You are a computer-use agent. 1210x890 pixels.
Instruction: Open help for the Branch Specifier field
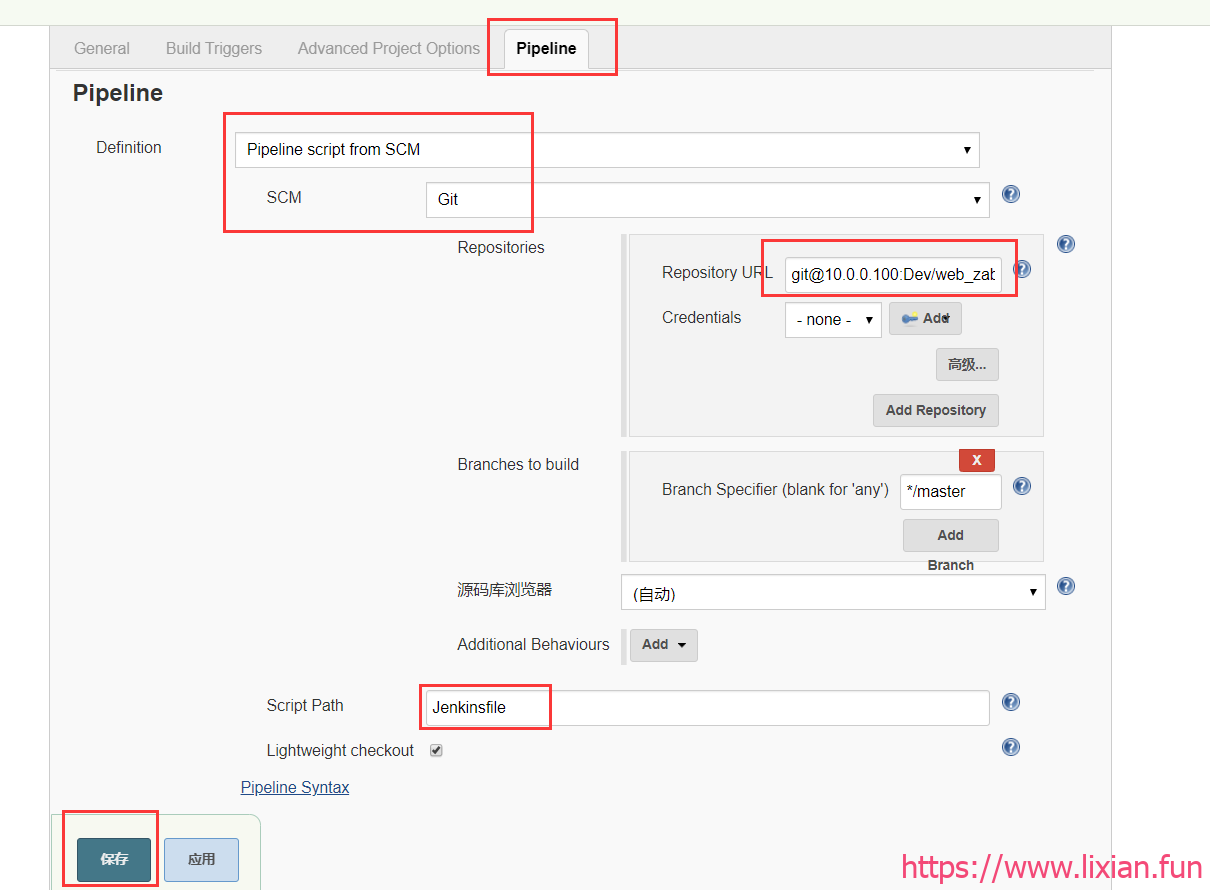pos(1022,486)
